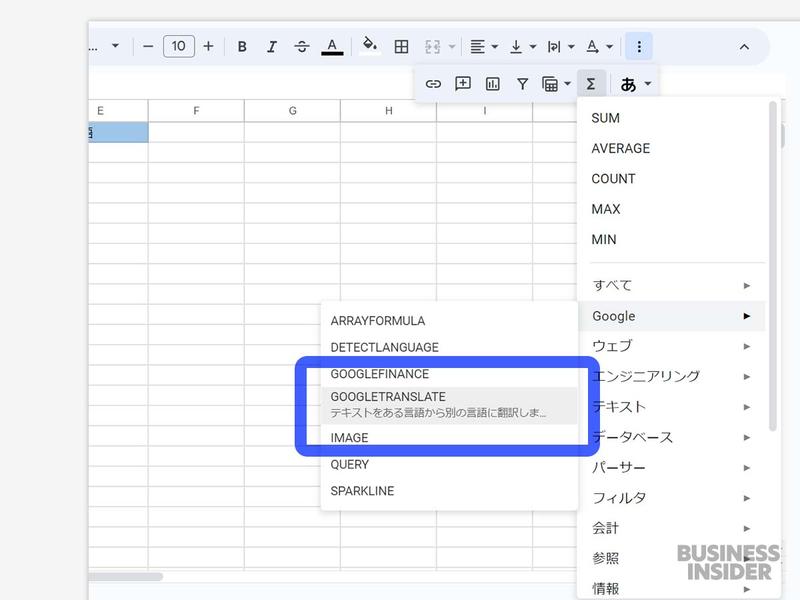The height and width of the screenshot is (600, 800).
Task: Decrease font size with minus button
Action: point(148,46)
